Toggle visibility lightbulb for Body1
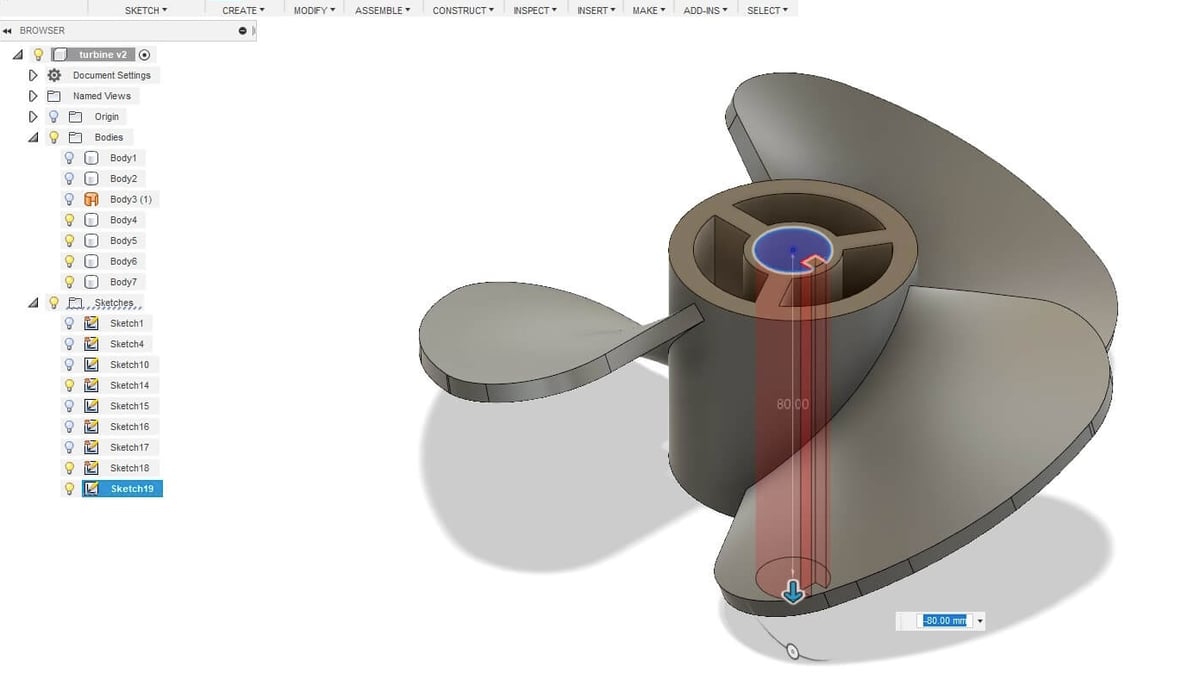 tap(69, 158)
